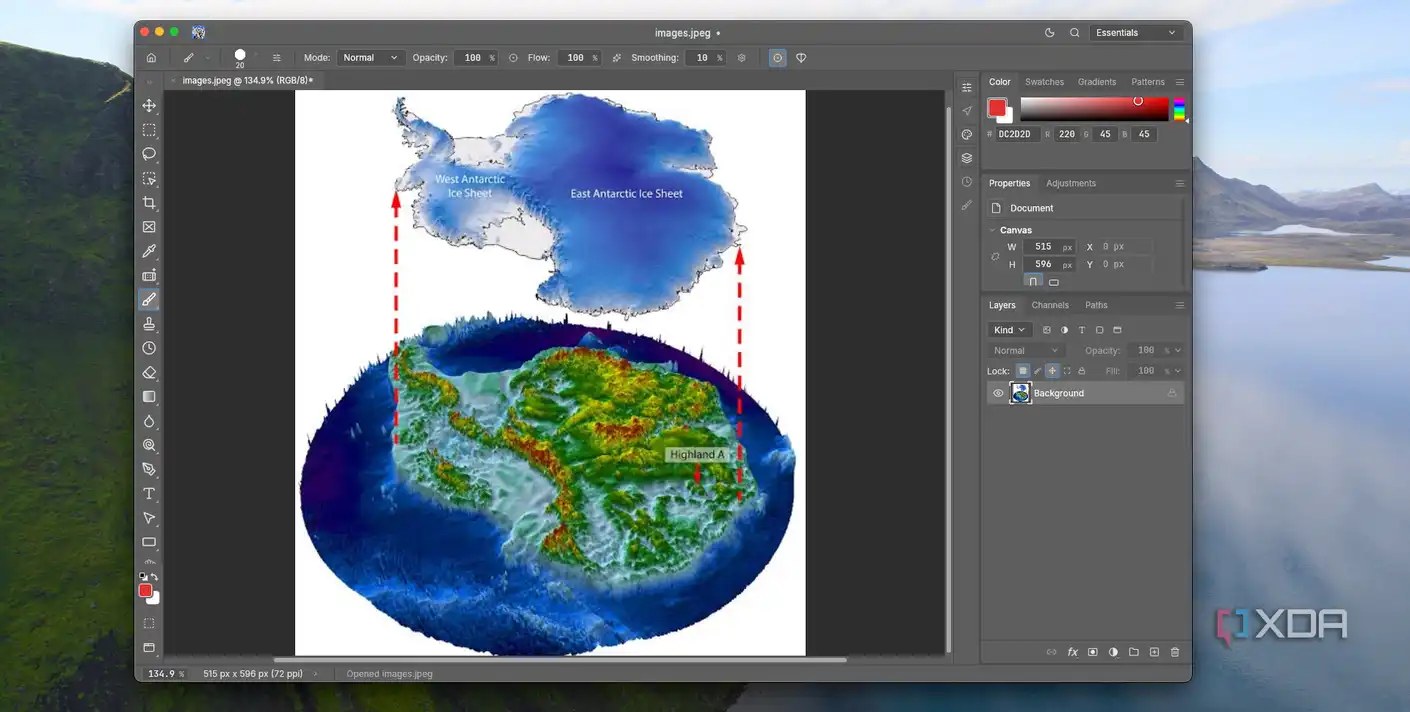The image size is (1410, 712).
Task: Open the Brush Settings panel icon
Action: (277, 58)
